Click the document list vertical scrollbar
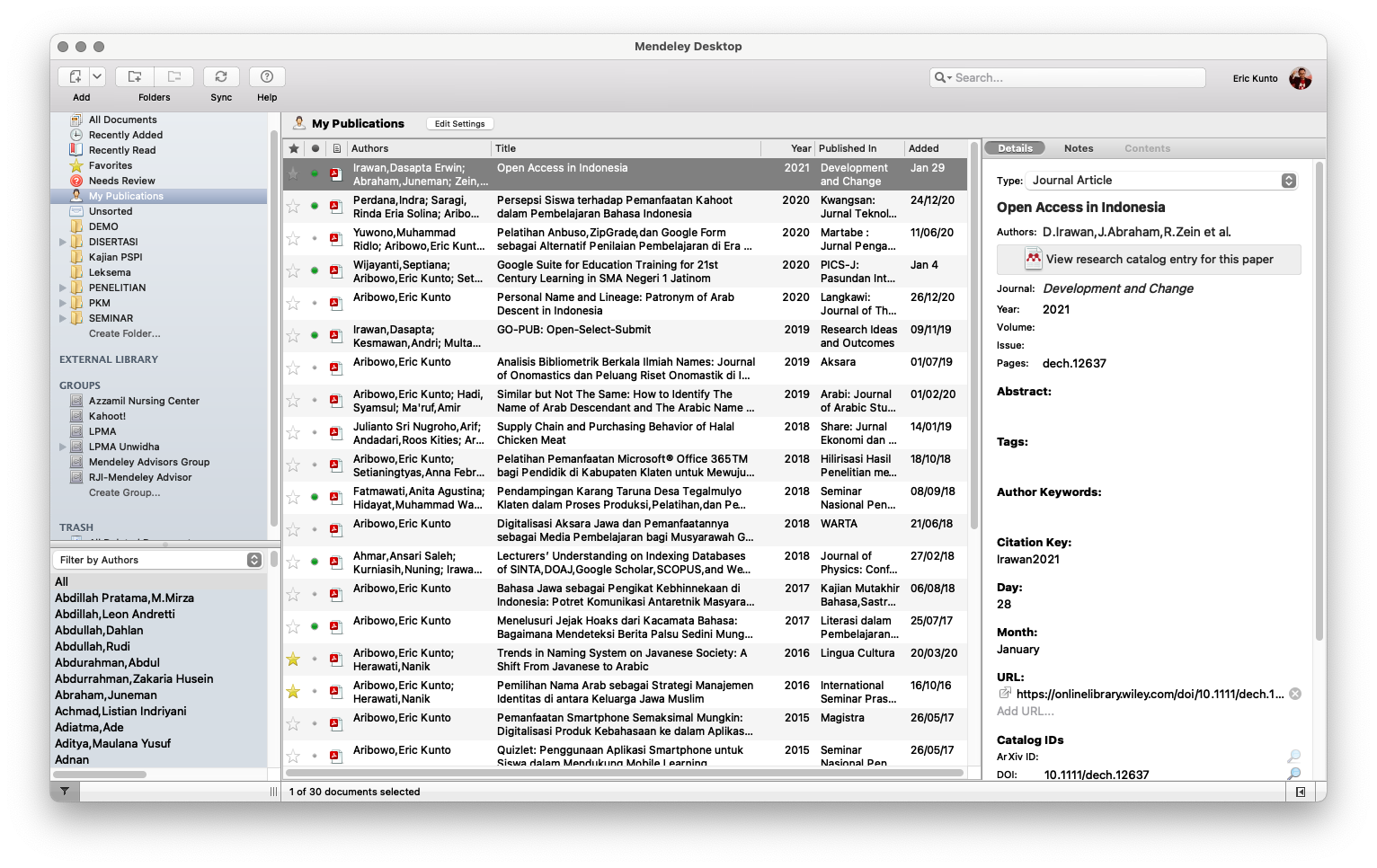This screenshot has height=868, width=1377. [x=973, y=336]
